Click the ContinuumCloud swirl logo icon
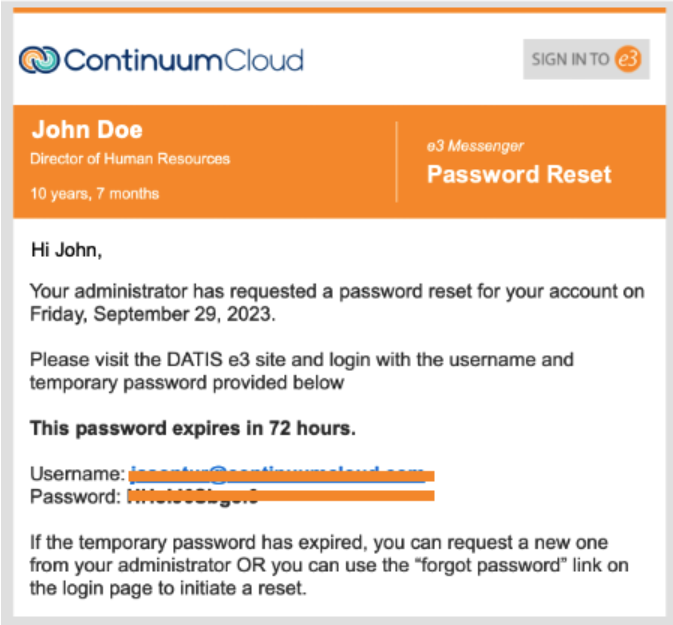This screenshot has height=625, width=673. coord(39,59)
